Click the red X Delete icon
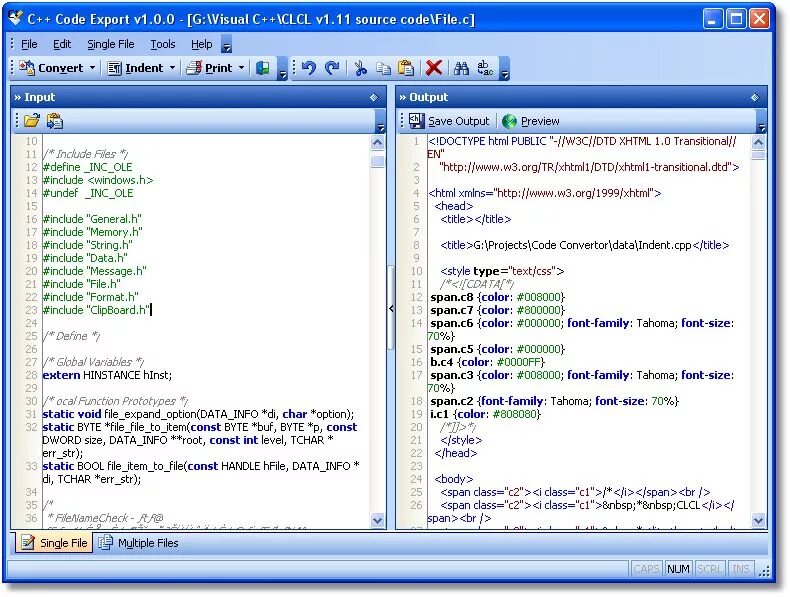 (x=434, y=68)
